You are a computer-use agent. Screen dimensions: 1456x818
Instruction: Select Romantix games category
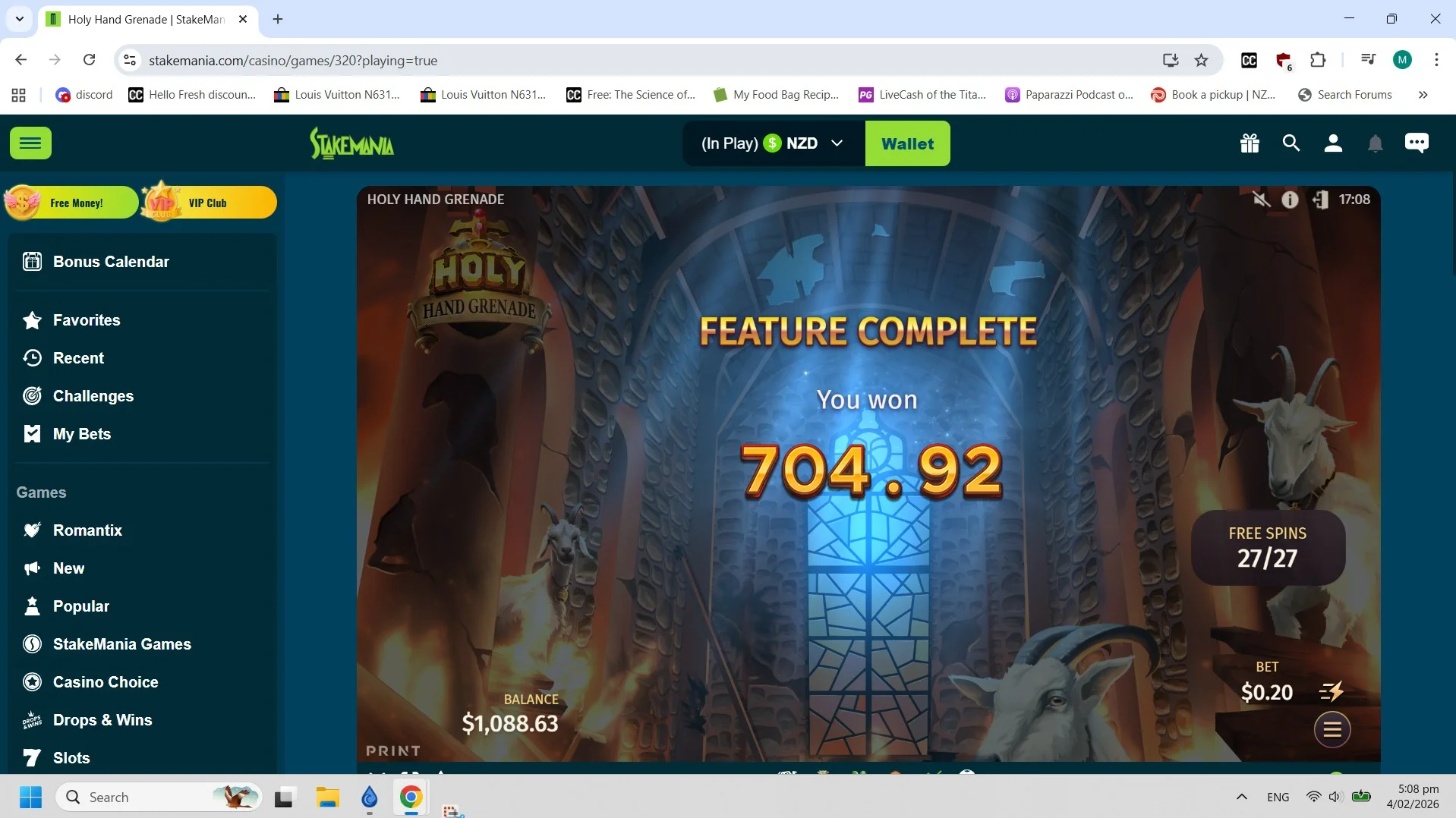coord(87,530)
